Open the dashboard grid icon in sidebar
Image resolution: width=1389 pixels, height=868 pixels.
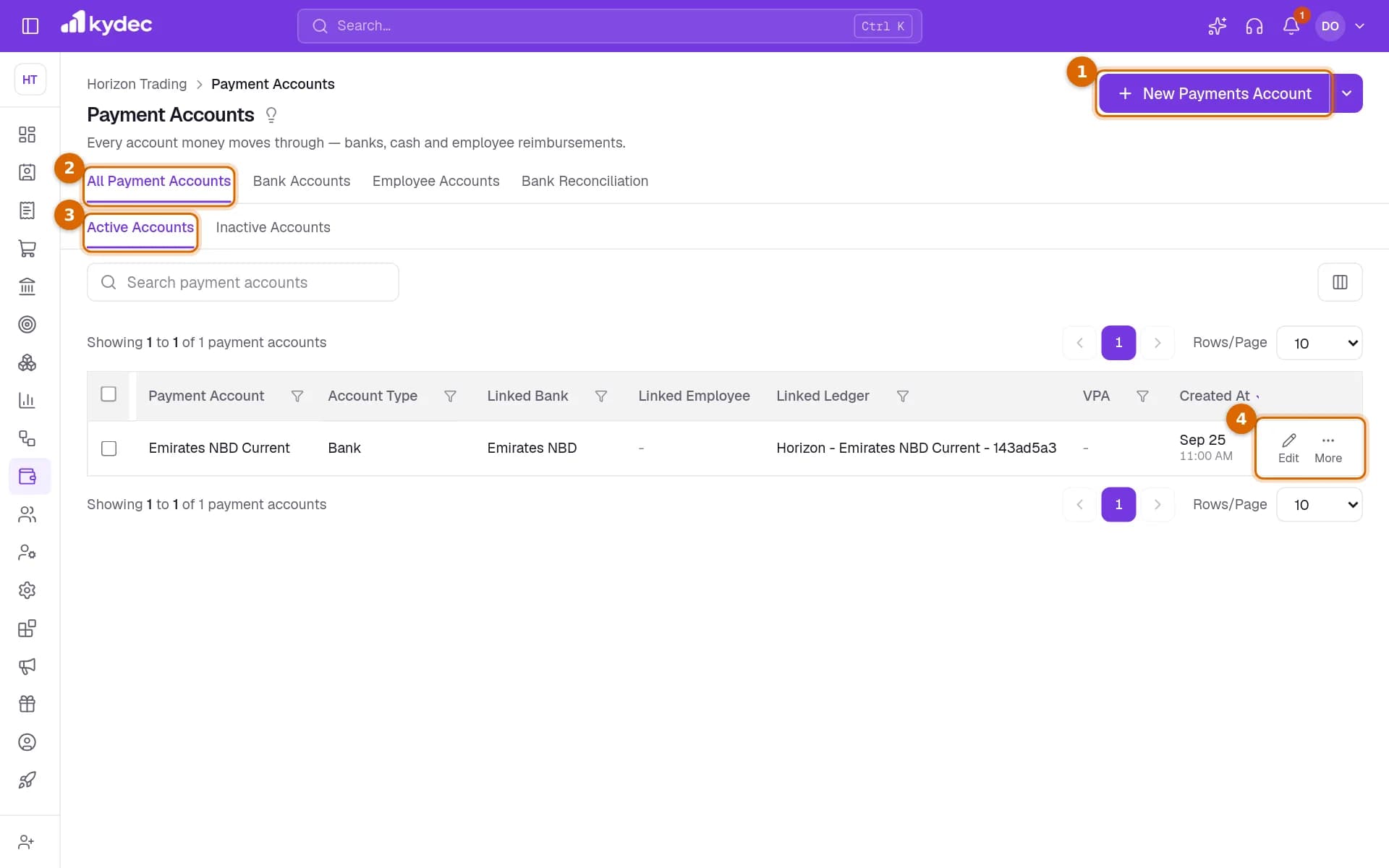[27, 135]
